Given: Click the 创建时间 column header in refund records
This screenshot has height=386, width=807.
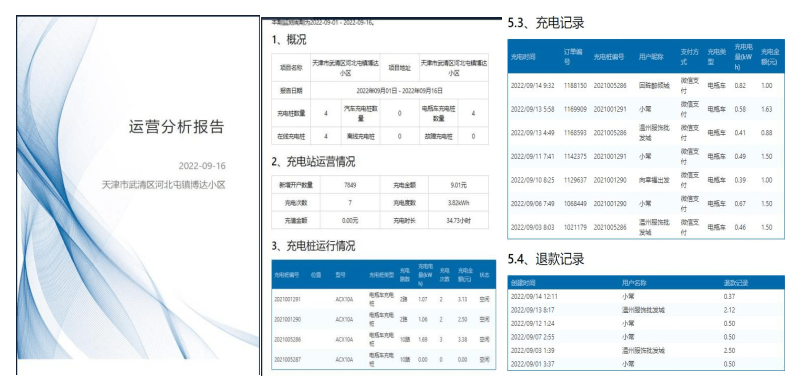Looking at the screenshot, I should 523,283.
